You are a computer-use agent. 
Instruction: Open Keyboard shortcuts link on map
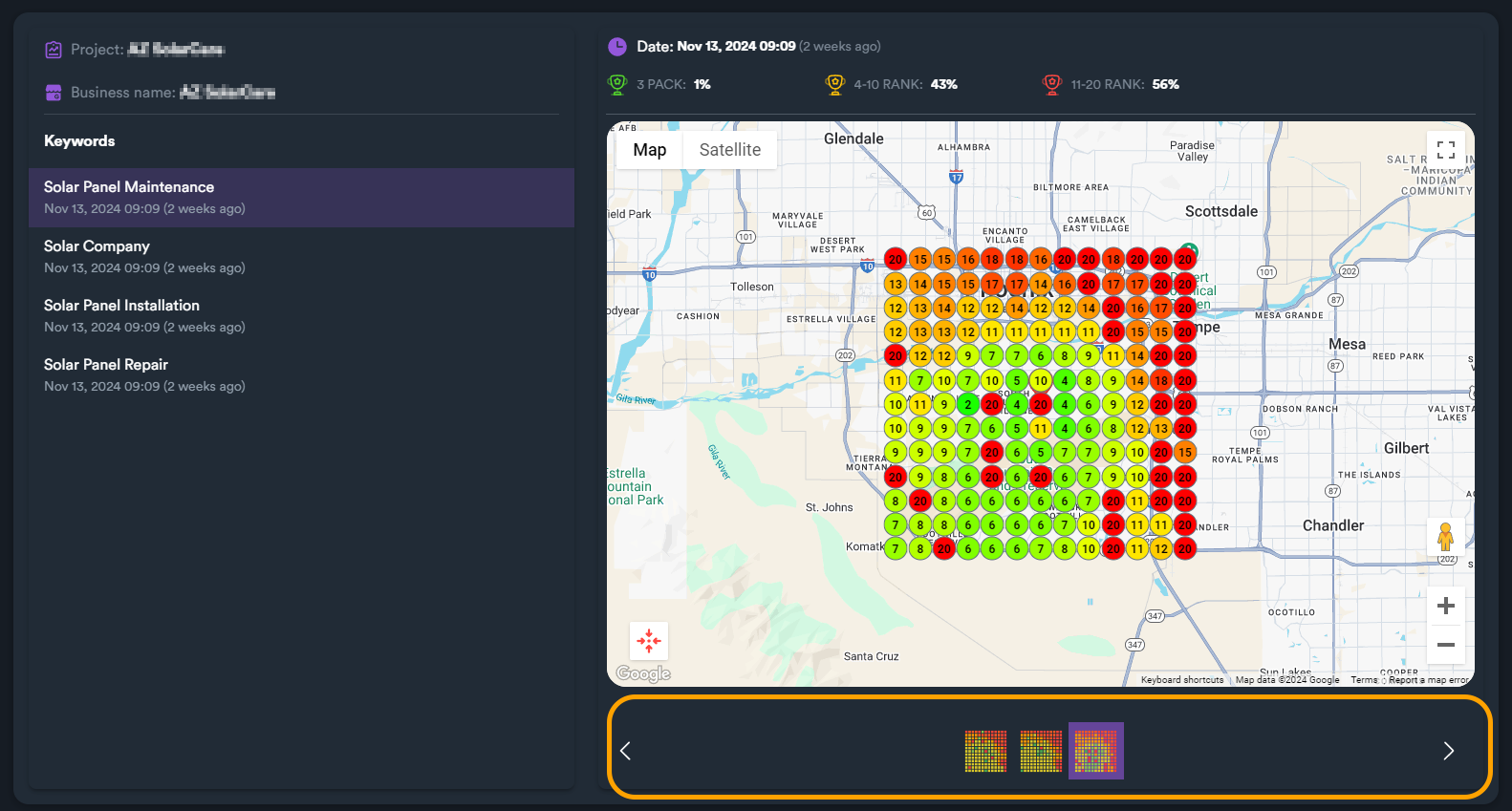(1182, 680)
